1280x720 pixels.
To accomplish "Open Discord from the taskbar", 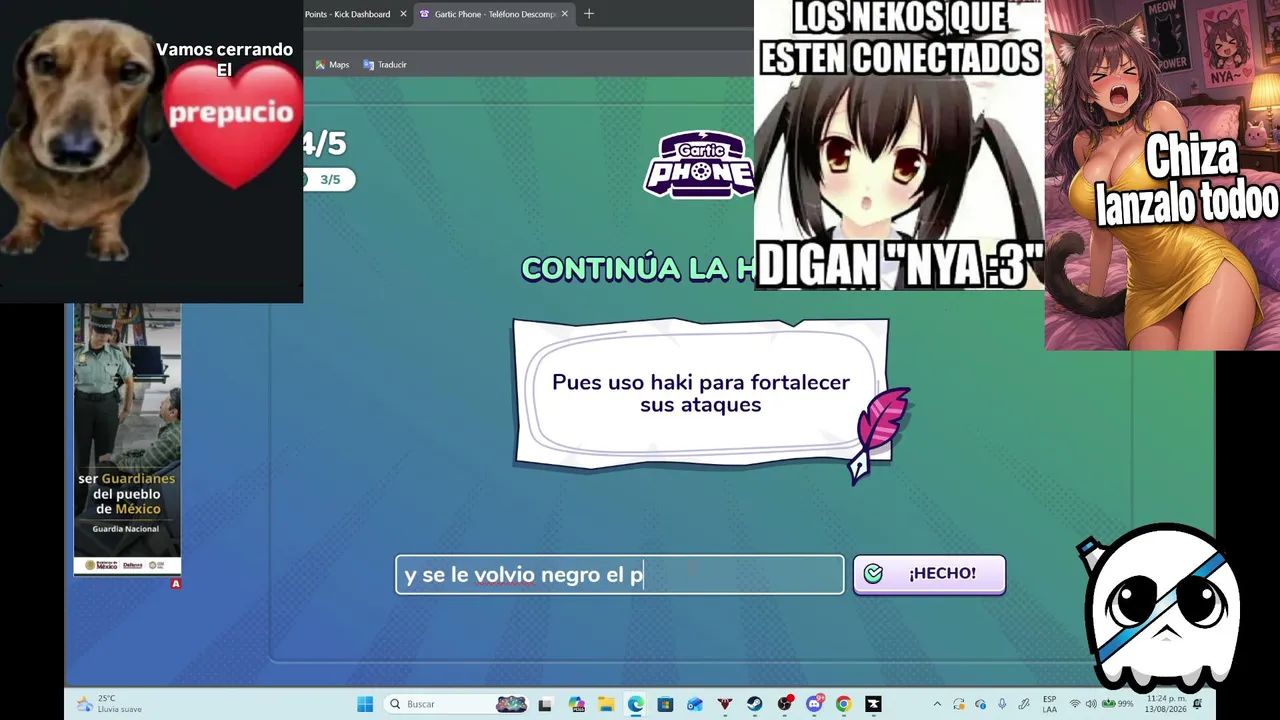I will (814, 704).
